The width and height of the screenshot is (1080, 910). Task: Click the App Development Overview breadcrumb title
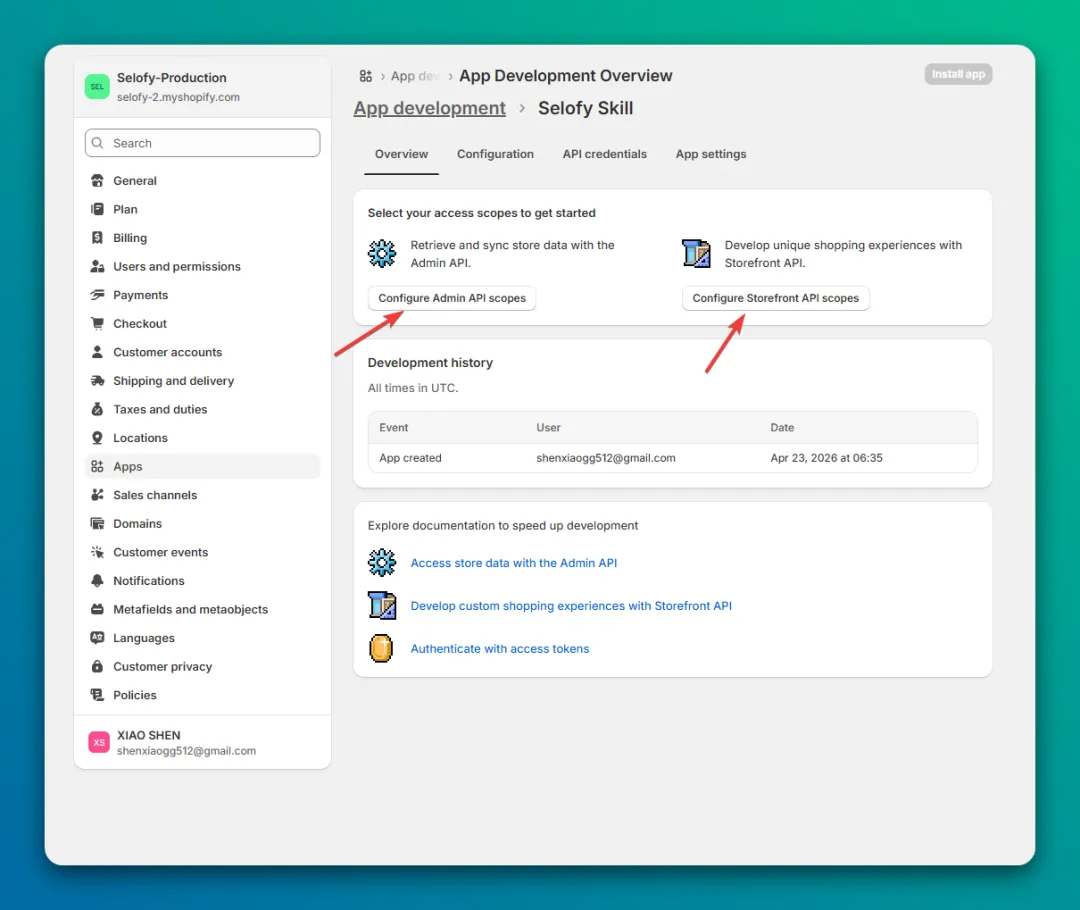pyautogui.click(x=565, y=76)
